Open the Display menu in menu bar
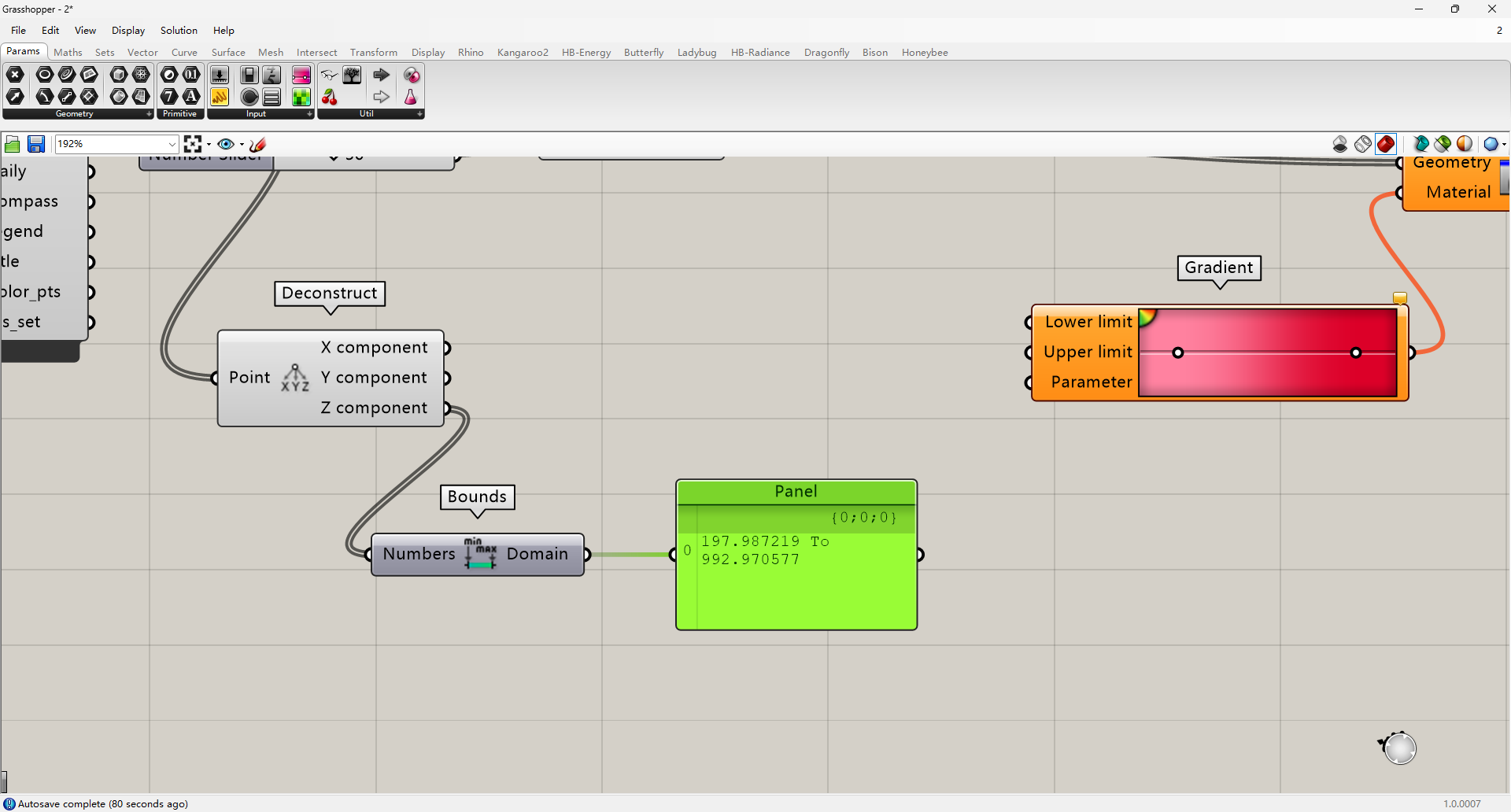 coord(128,30)
